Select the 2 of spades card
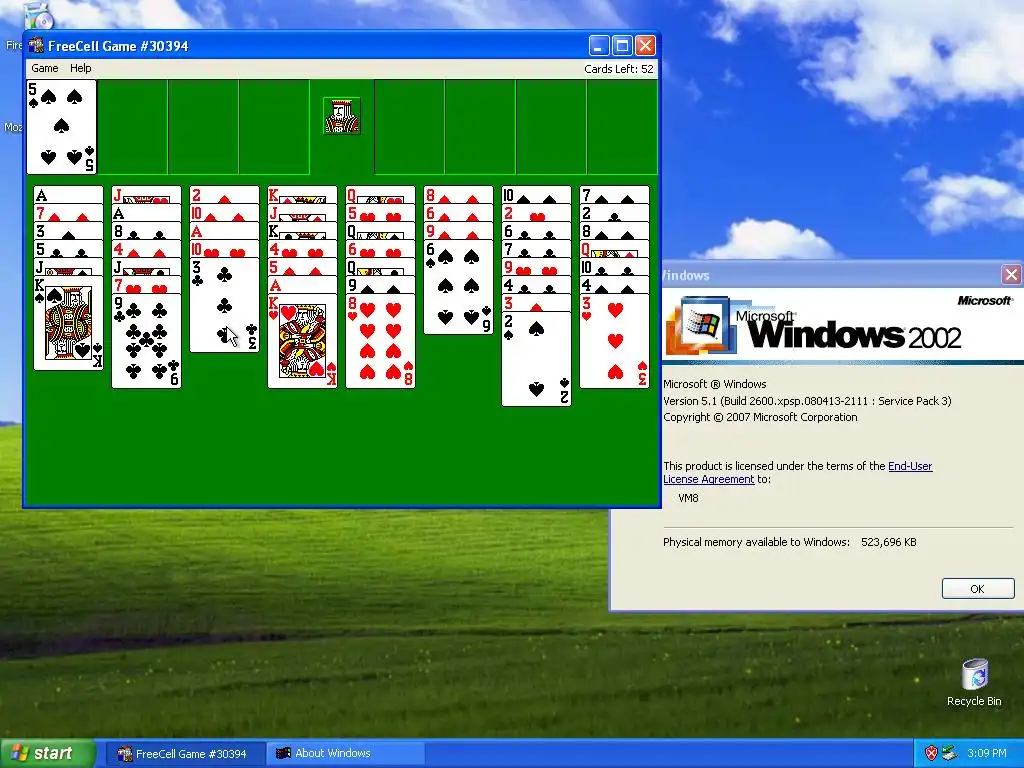The height and width of the screenshot is (768, 1024). pyautogui.click(x=536, y=359)
